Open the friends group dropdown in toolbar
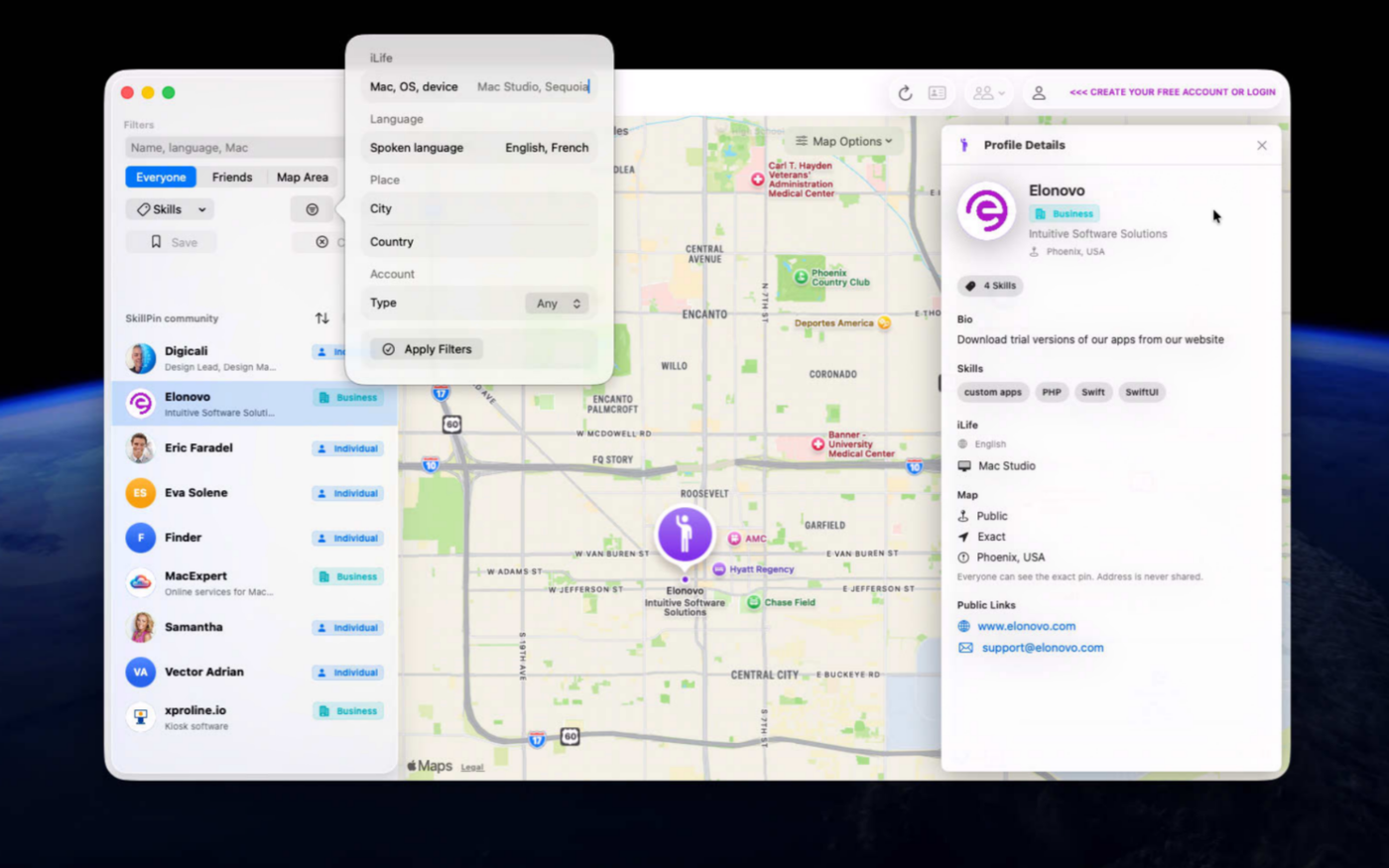This screenshot has height=868, width=1389. (x=989, y=92)
